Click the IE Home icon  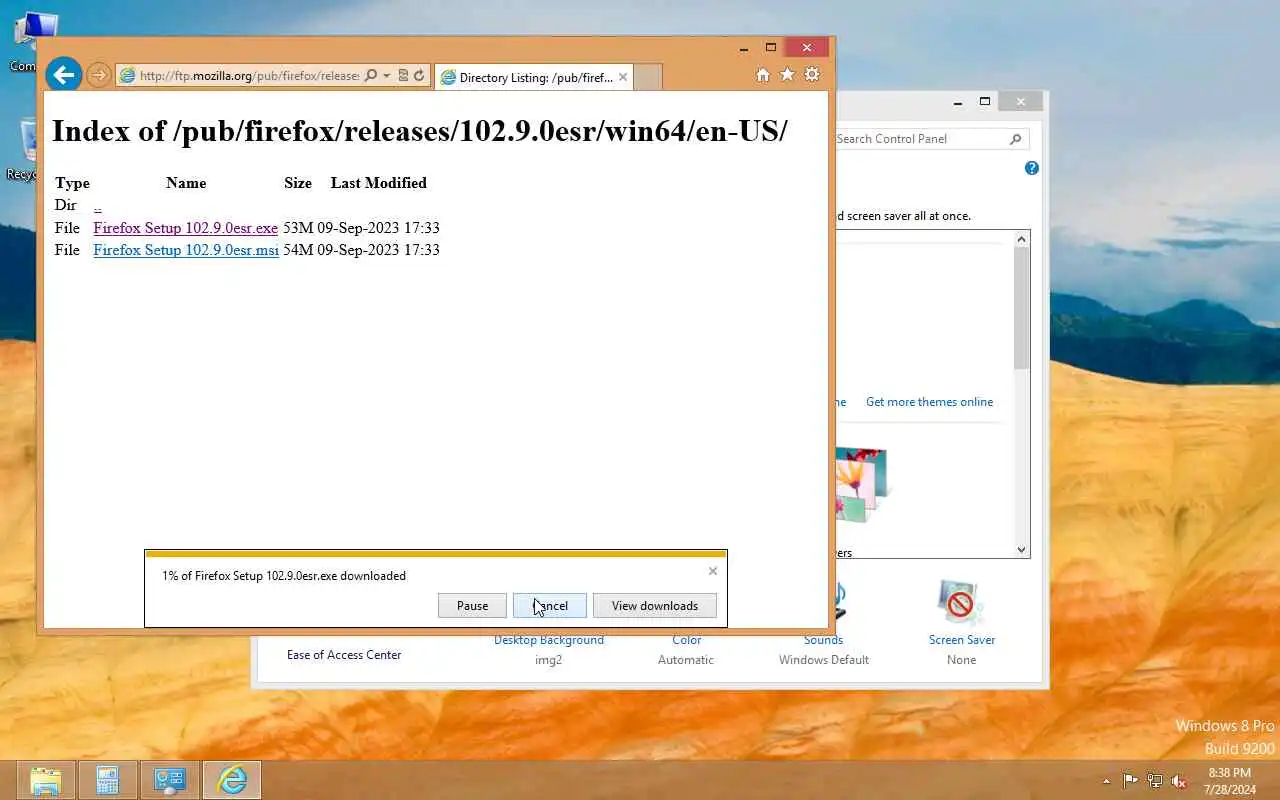coord(763,75)
